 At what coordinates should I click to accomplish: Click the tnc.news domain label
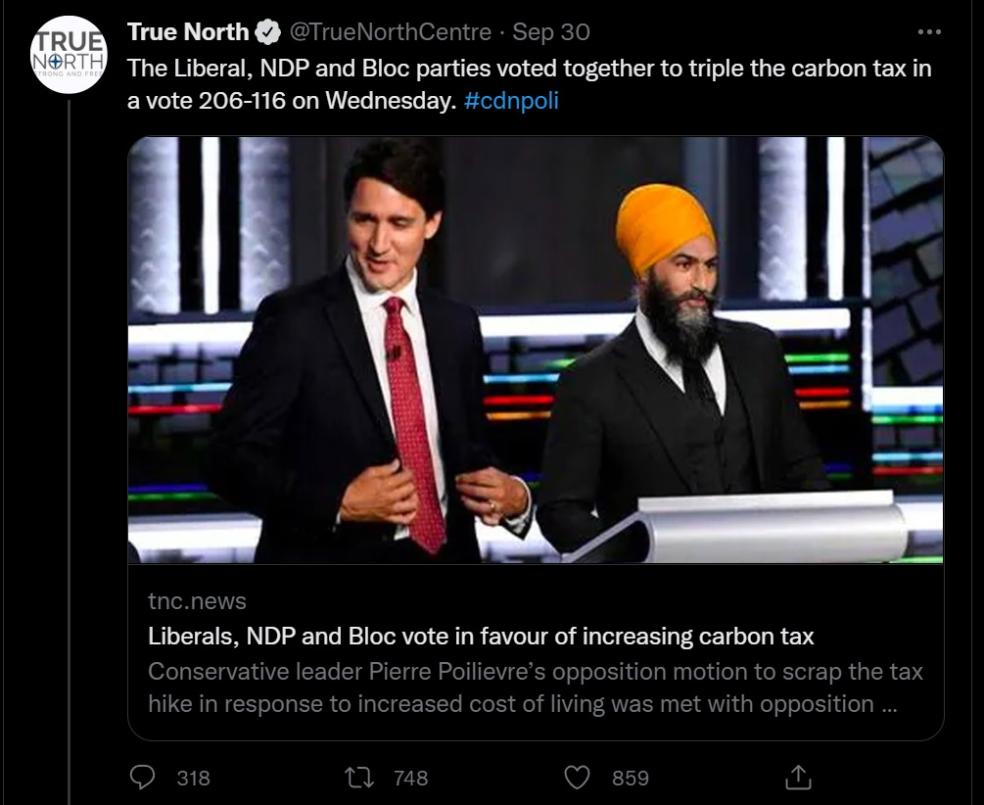click(x=197, y=601)
